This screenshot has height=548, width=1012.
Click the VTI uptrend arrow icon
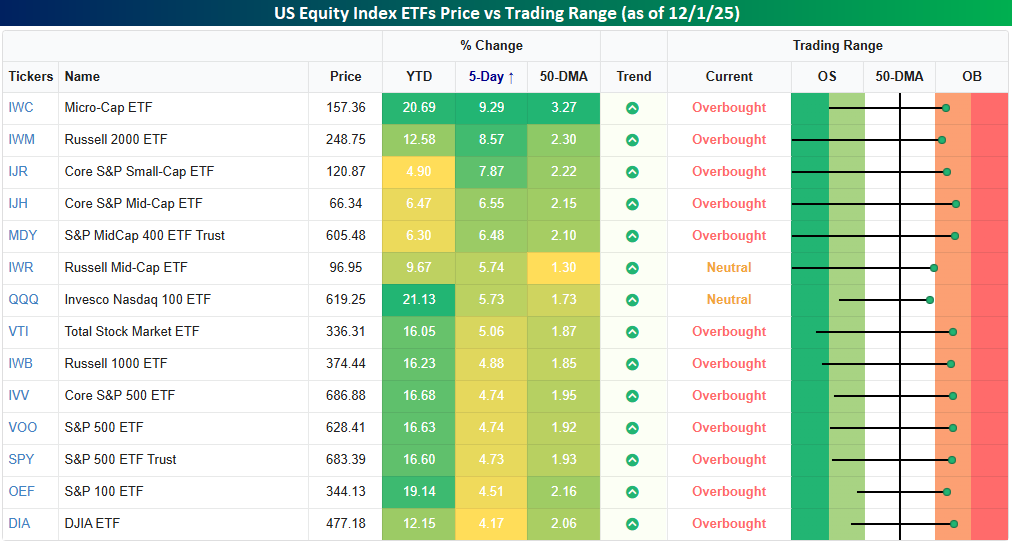(x=632, y=332)
